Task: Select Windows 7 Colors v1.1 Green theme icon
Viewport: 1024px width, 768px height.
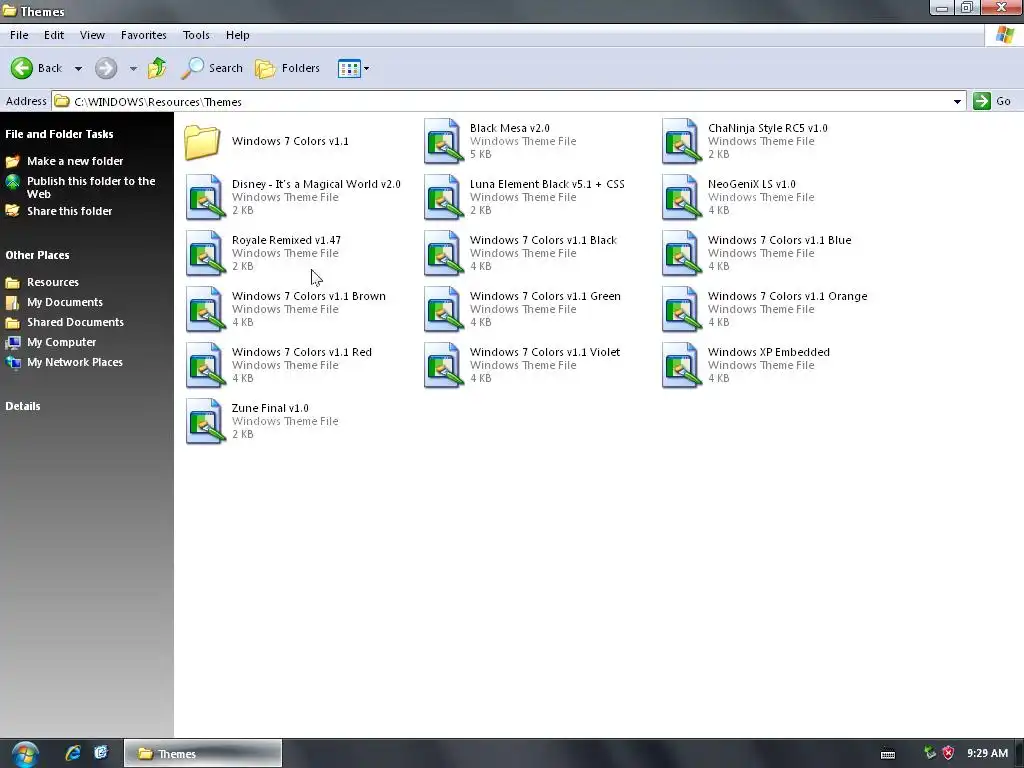Action: pyautogui.click(x=443, y=309)
